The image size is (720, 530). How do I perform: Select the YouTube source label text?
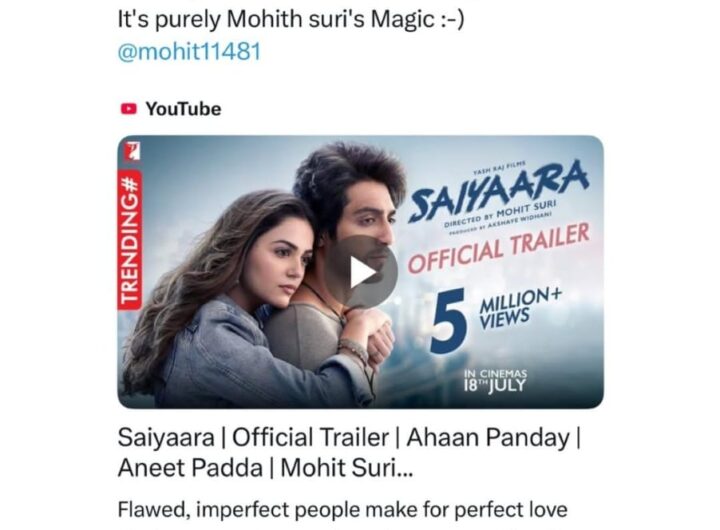(183, 109)
